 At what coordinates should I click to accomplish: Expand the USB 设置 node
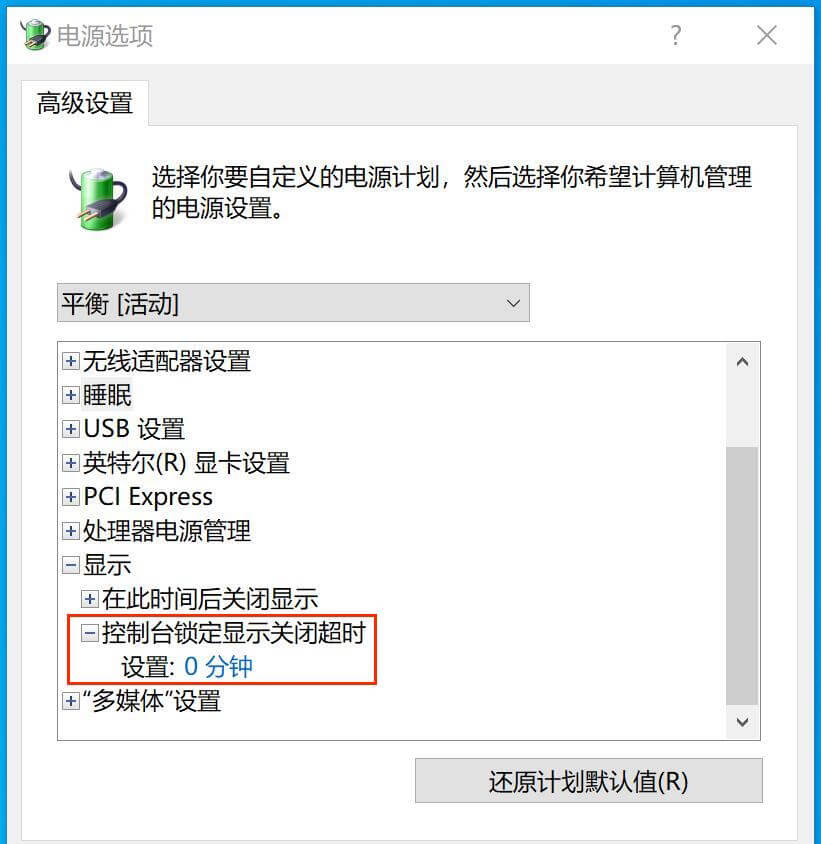click(71, 429)
